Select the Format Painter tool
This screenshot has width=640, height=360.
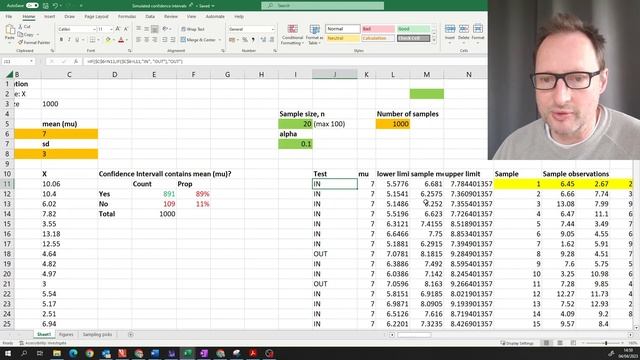[34, 42]
